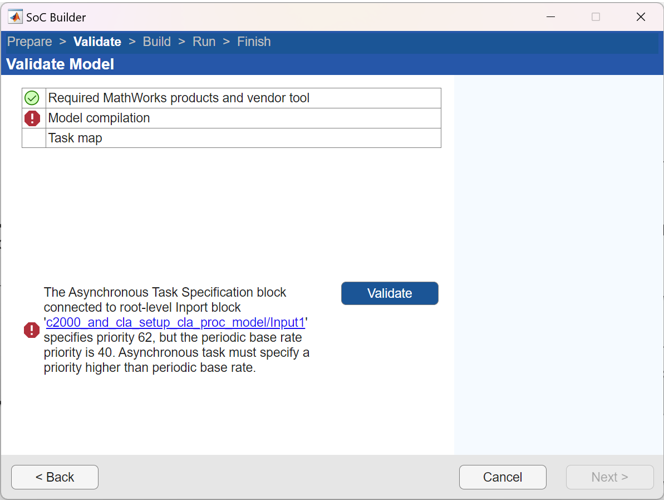Go back using the Back button

coord(55,477)
